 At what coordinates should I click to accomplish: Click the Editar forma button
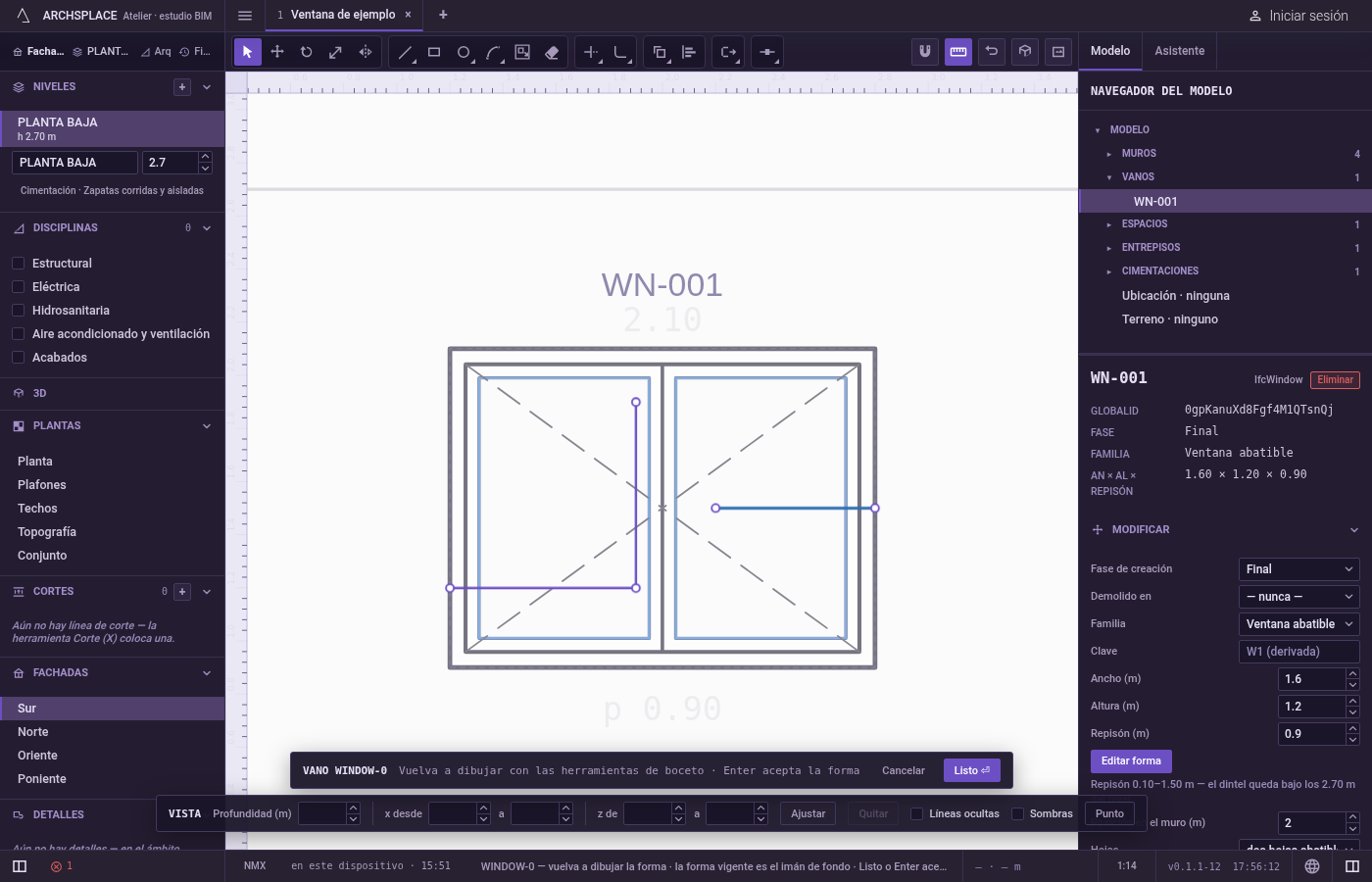[1131, 760]
